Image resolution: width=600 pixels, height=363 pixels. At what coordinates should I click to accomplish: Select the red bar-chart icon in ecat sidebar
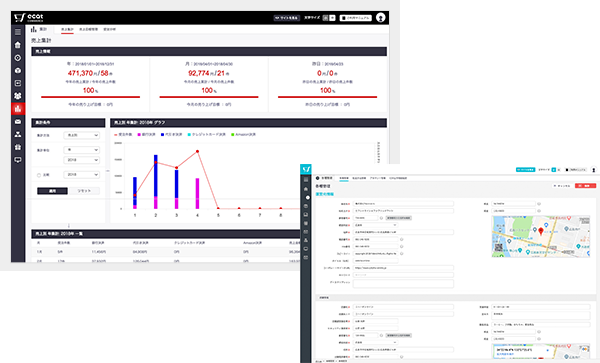[18, 109]
